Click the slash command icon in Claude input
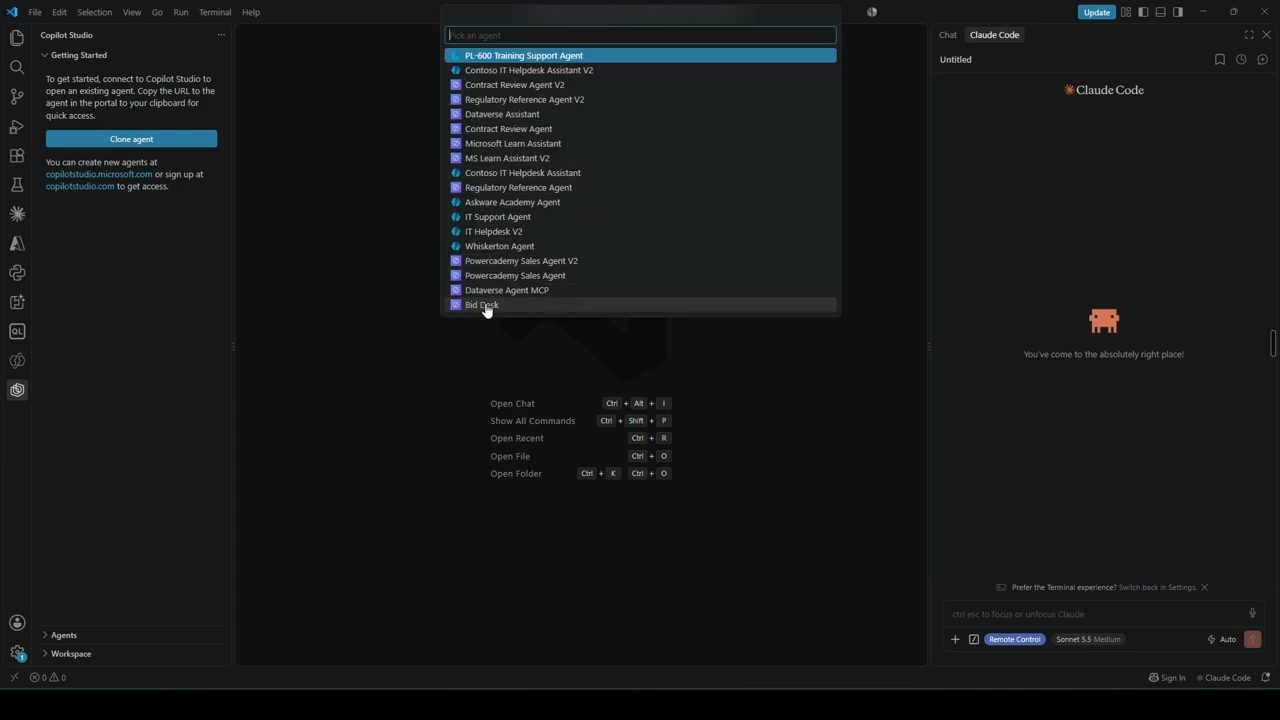The height and width of the screenshot is (720, 1280). pyautogui.click(x=974, y=639)
